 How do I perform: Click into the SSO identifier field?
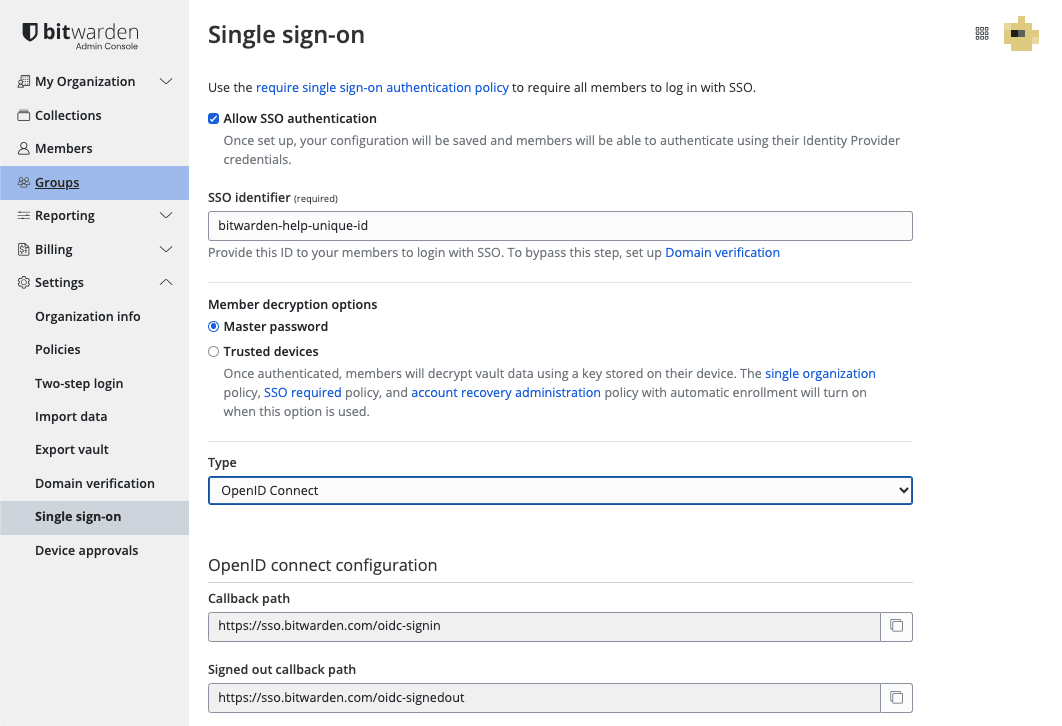560,226
